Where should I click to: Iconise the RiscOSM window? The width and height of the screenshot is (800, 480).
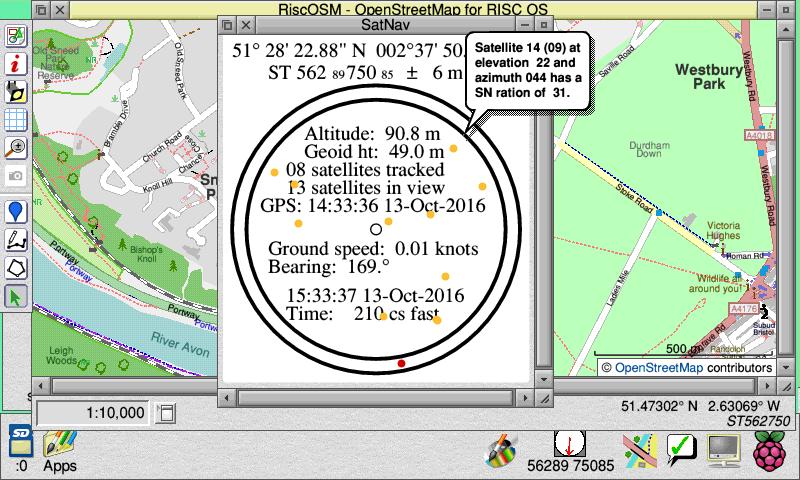767,9
